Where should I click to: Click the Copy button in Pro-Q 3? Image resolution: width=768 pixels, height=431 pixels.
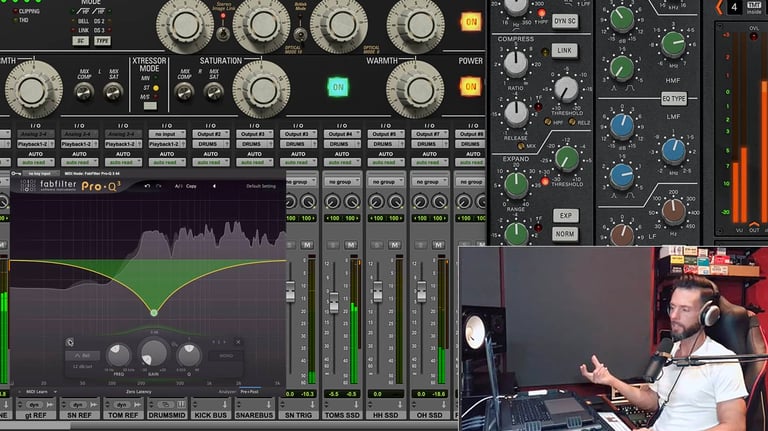click(192, 186)
